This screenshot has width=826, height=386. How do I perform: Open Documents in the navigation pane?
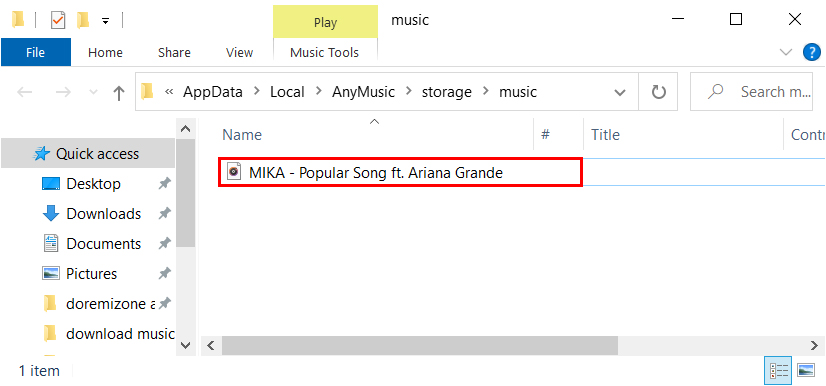pos(103,244)
